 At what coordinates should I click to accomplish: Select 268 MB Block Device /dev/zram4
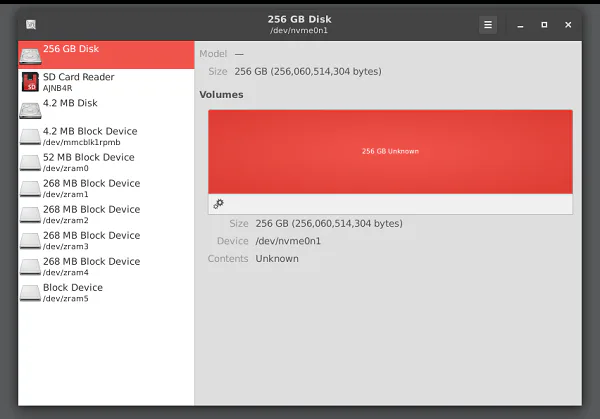pos(106,266)
